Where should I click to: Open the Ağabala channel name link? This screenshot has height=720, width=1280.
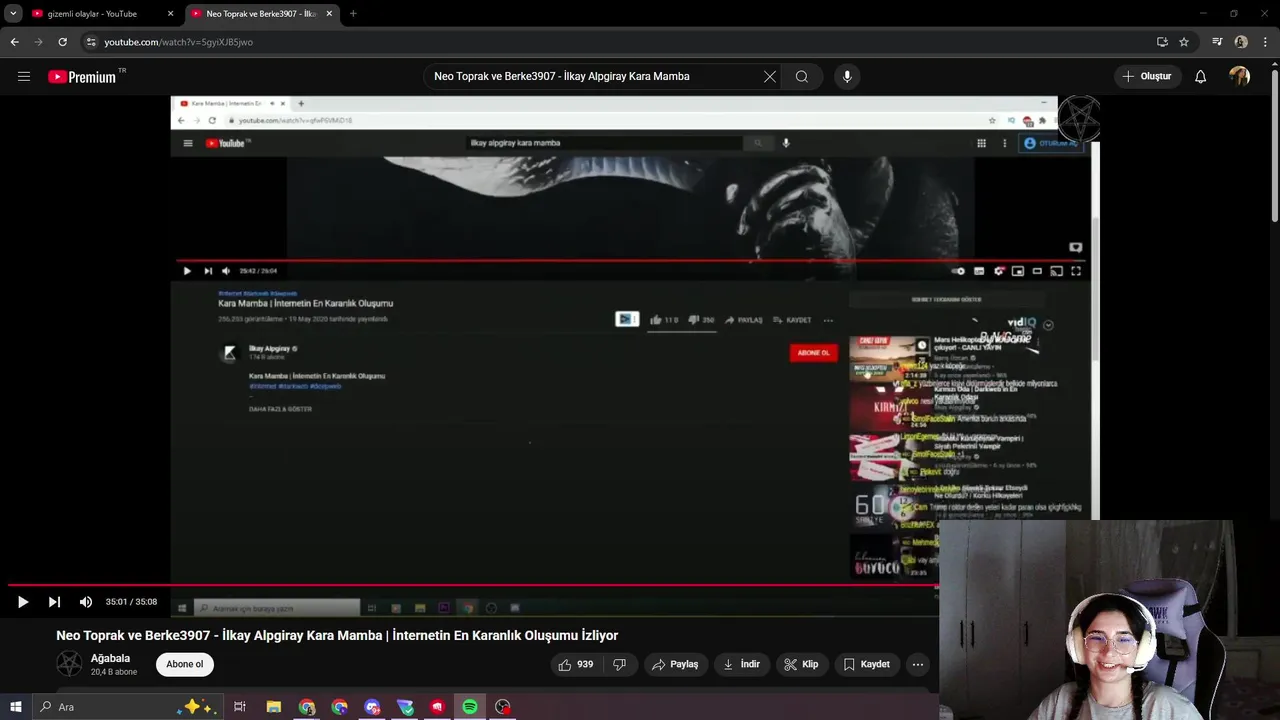tap(110, 658)
